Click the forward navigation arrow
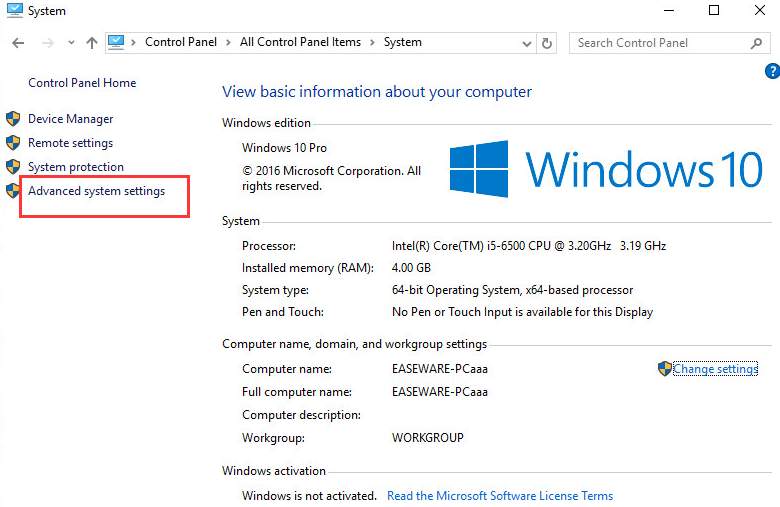 48,43
